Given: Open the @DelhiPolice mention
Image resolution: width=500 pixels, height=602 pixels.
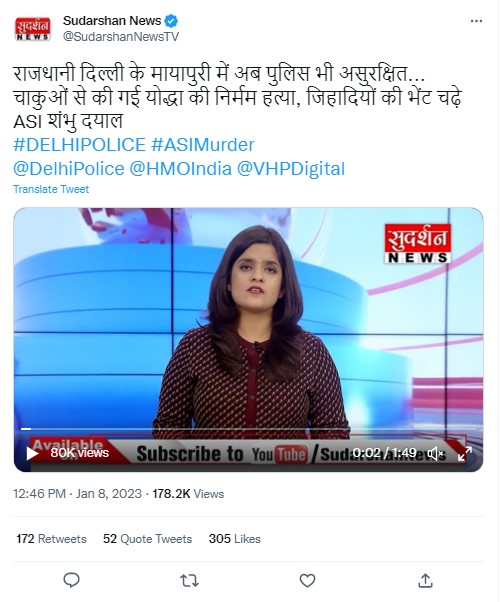Looking at the screenshot, I should pyautogui.click(x=69, y=169).
